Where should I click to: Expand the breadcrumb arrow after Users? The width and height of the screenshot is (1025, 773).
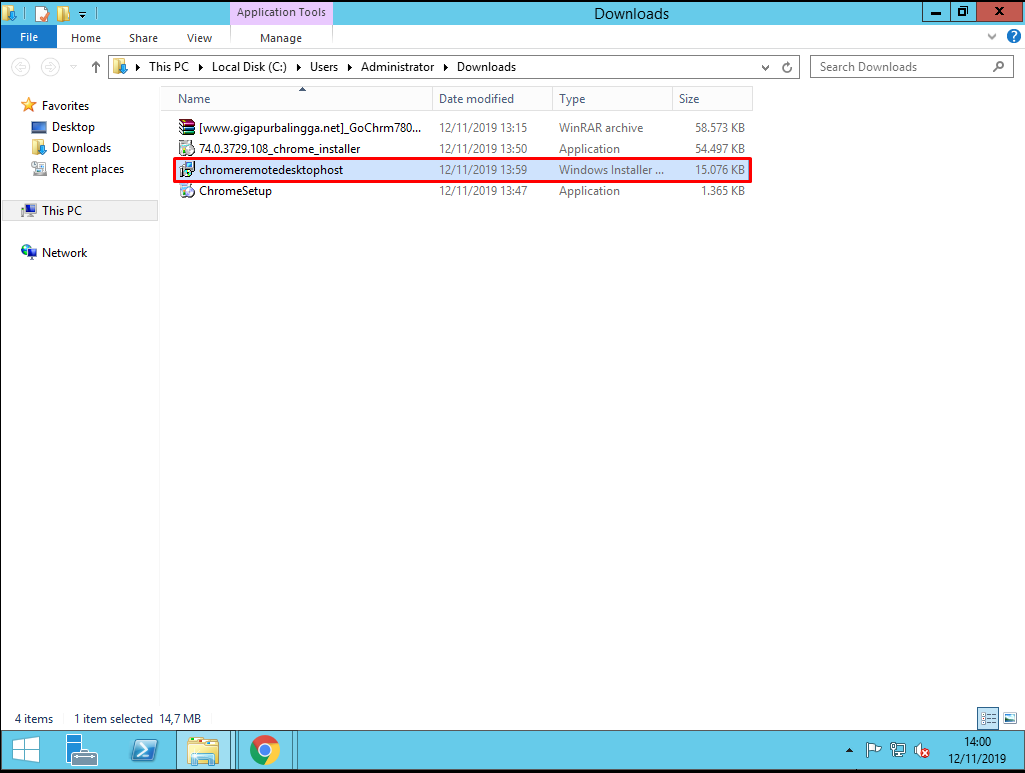point(350,67)
